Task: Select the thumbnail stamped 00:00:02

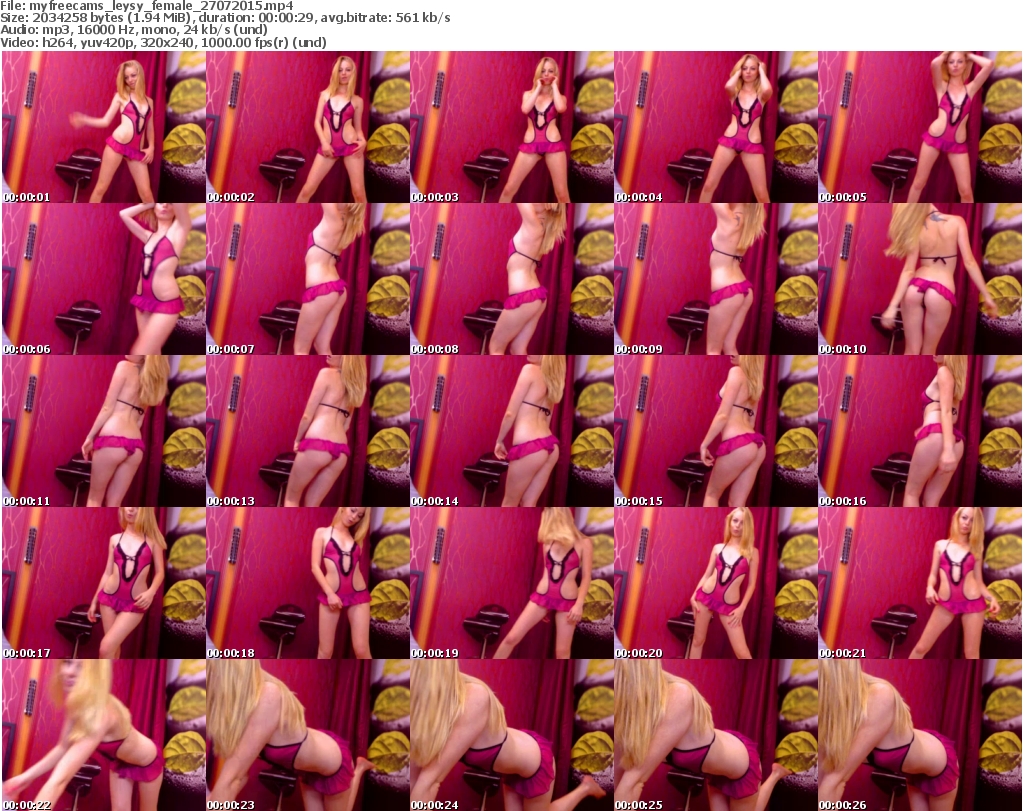Action: point(308,127)
